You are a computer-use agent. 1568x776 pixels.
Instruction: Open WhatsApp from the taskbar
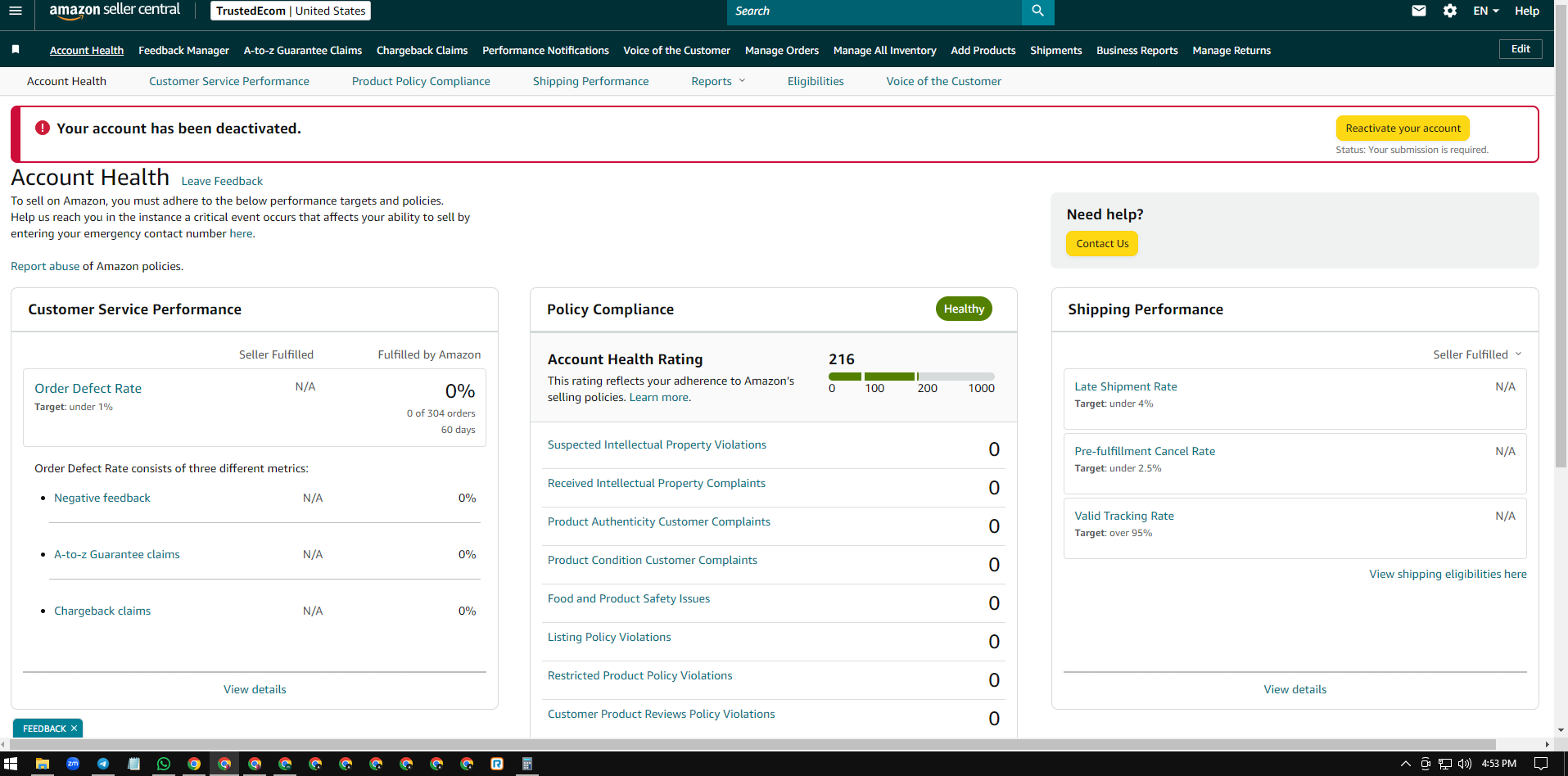[x=164, y=764]
